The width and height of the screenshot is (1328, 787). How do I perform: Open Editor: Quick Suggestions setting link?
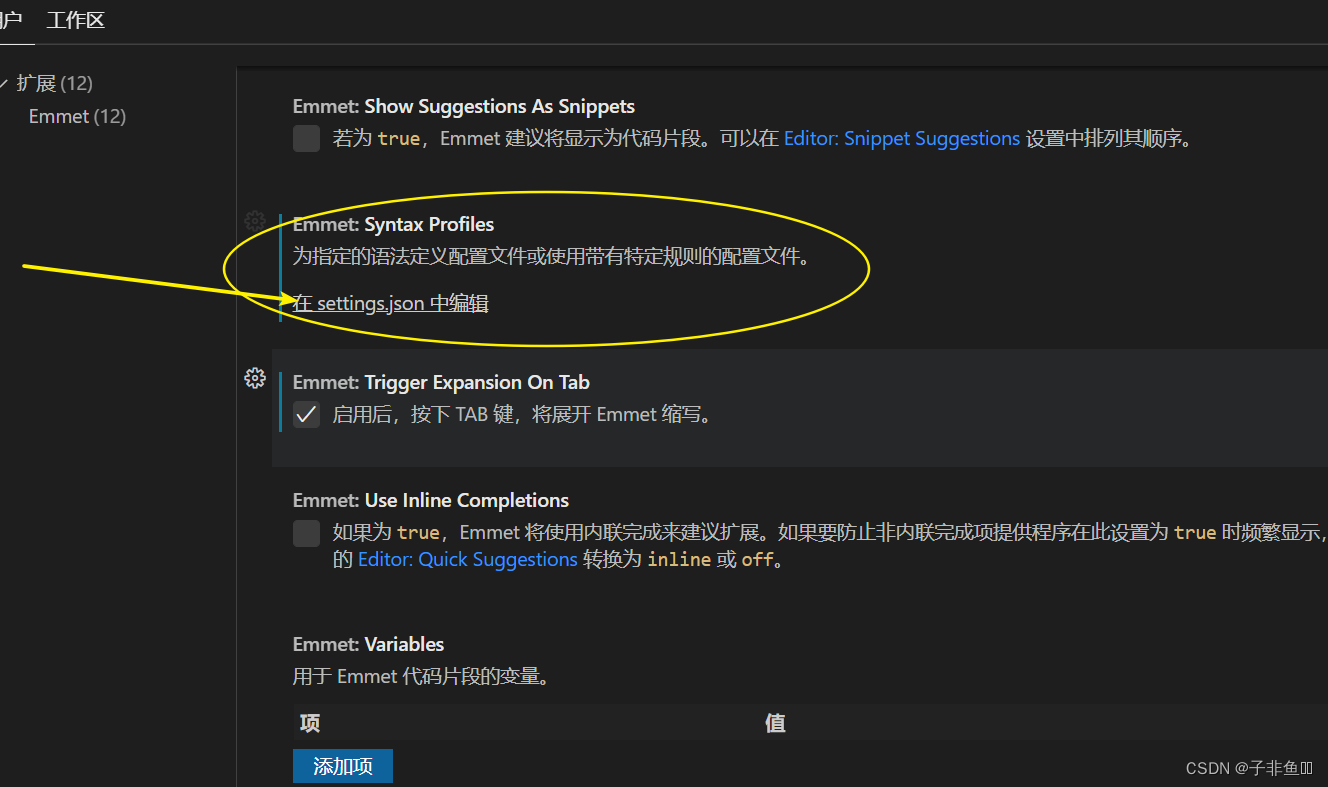tap(468, 560)
